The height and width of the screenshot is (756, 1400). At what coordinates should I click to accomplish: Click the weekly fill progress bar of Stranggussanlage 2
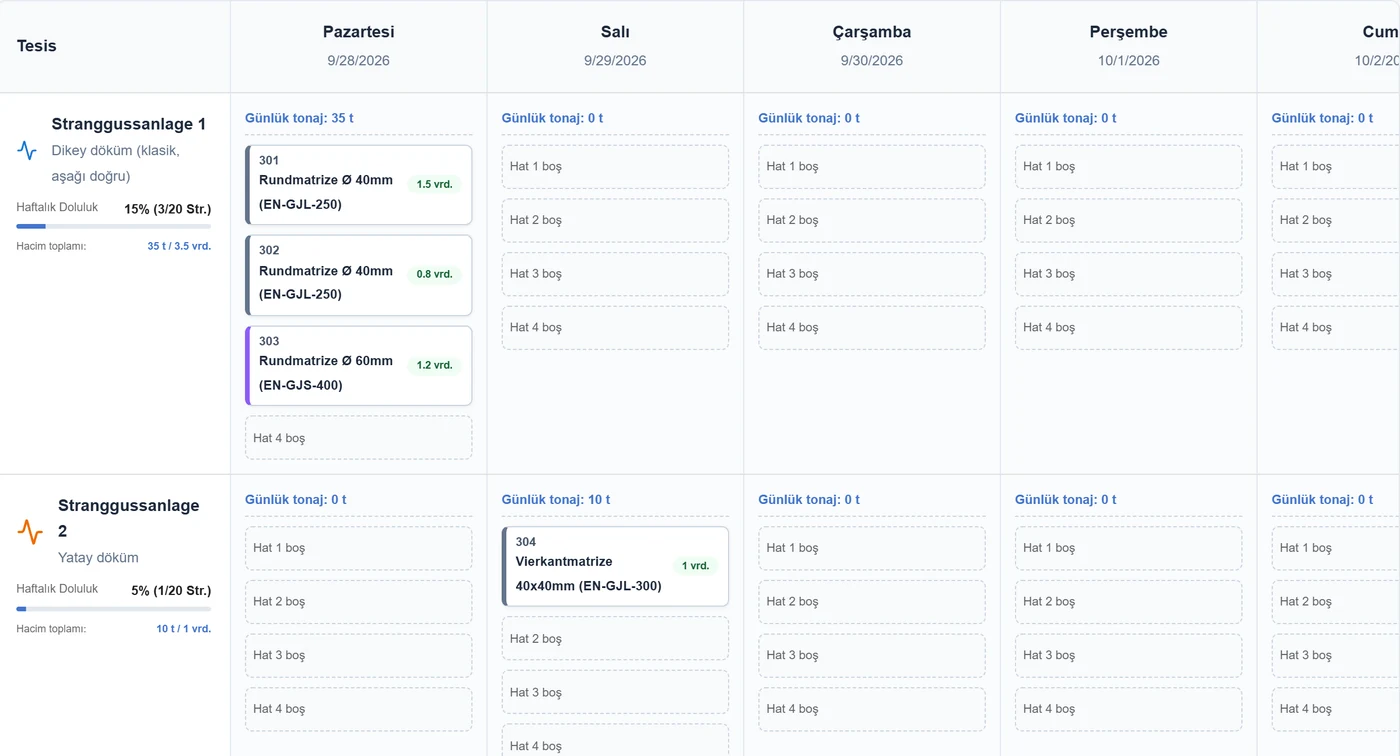click(113, 608)
